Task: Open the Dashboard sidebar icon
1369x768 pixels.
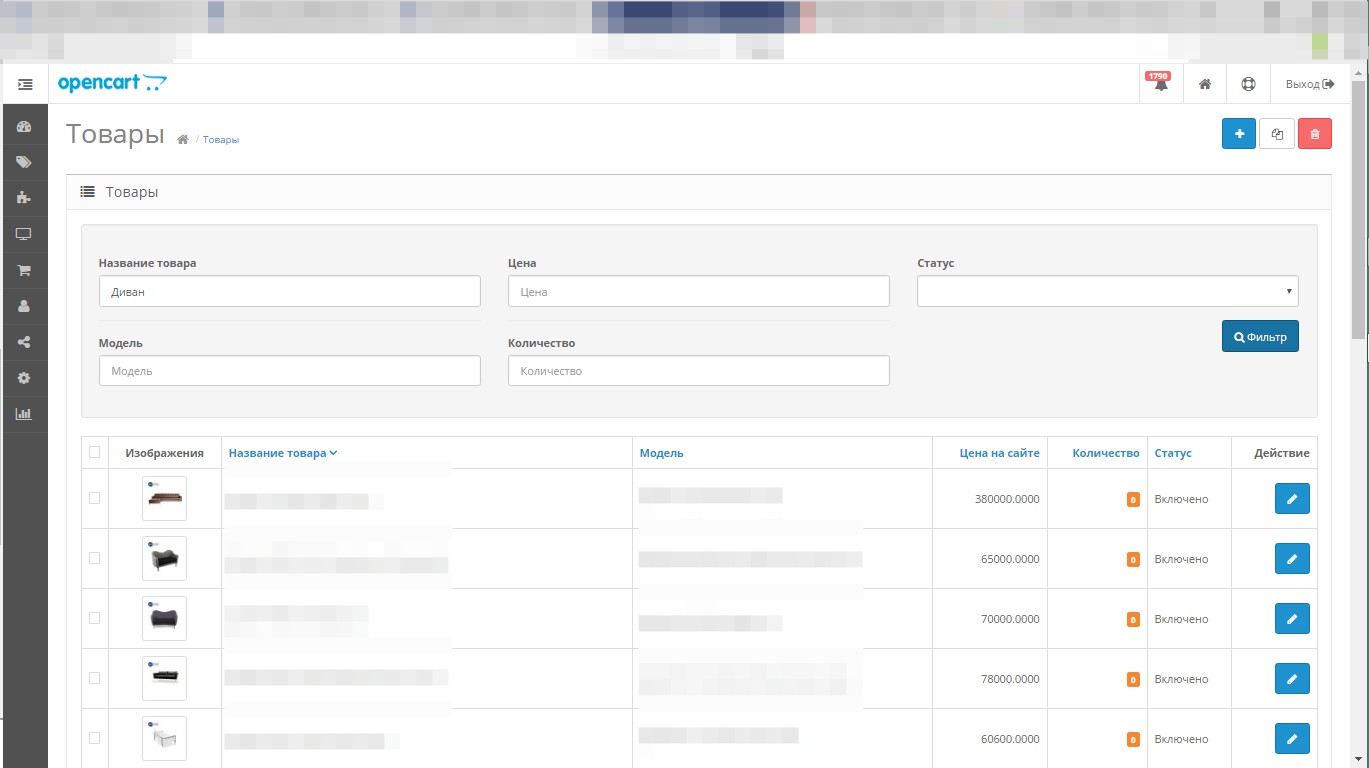Action: tap(24, 127)
